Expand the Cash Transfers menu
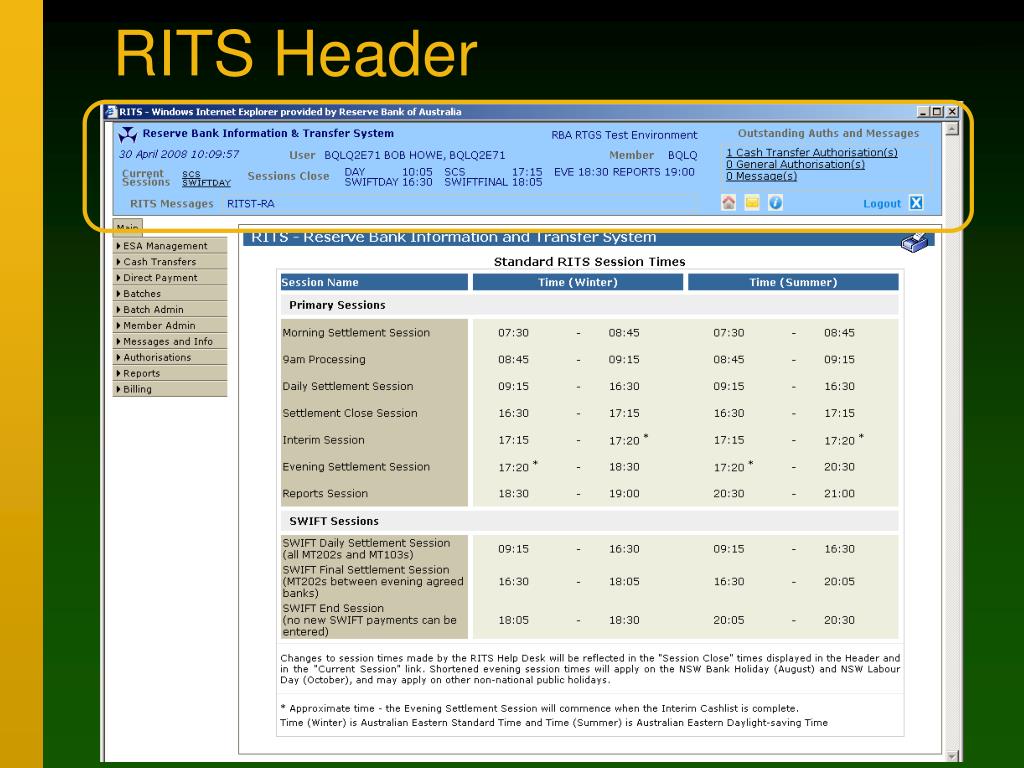Viewport: 1024px width, 768px height. 170,262
